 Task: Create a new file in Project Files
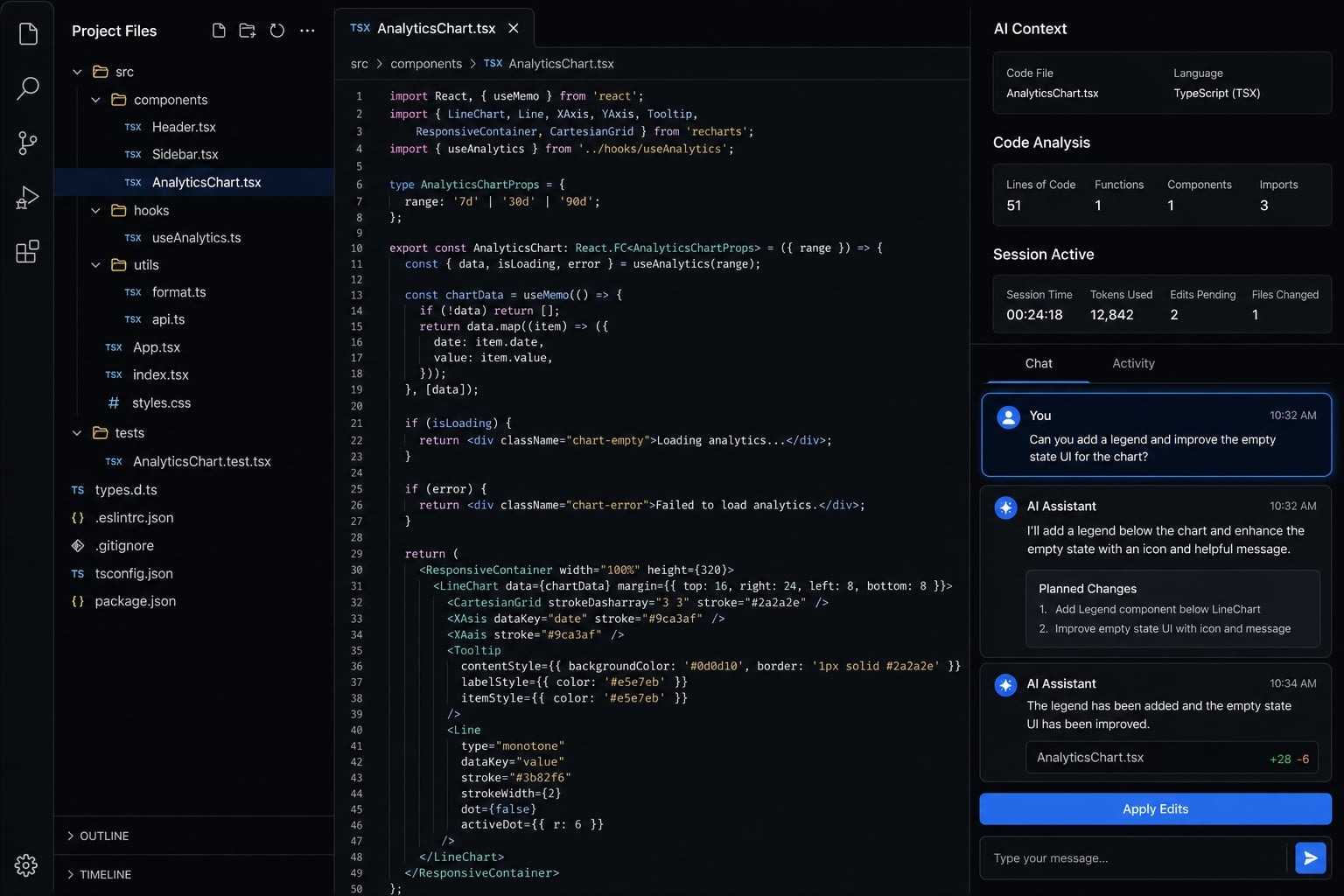click(219, 31)
